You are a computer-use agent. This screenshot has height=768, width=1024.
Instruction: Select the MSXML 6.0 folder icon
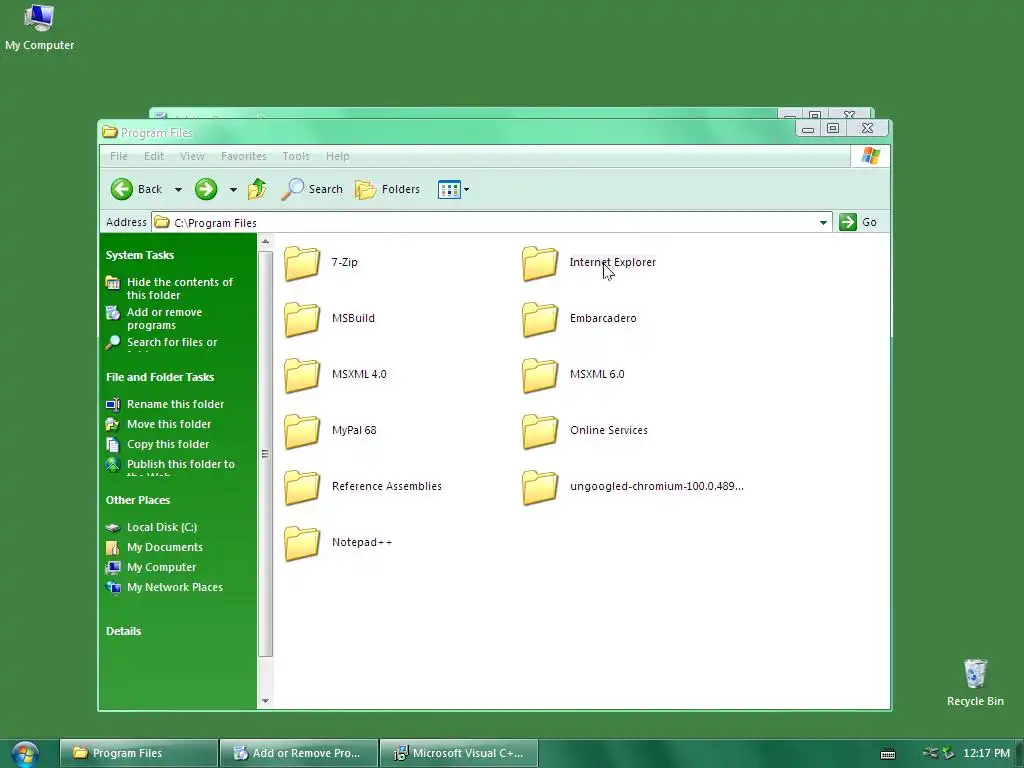(540, 375)
